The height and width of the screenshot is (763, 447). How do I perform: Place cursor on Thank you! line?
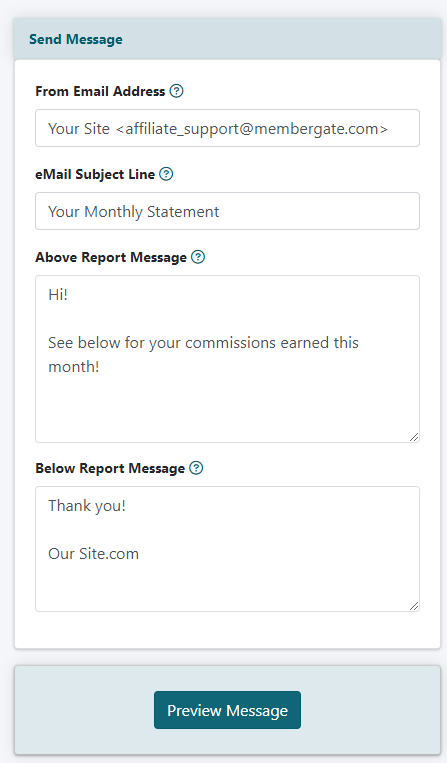(87, 506)
